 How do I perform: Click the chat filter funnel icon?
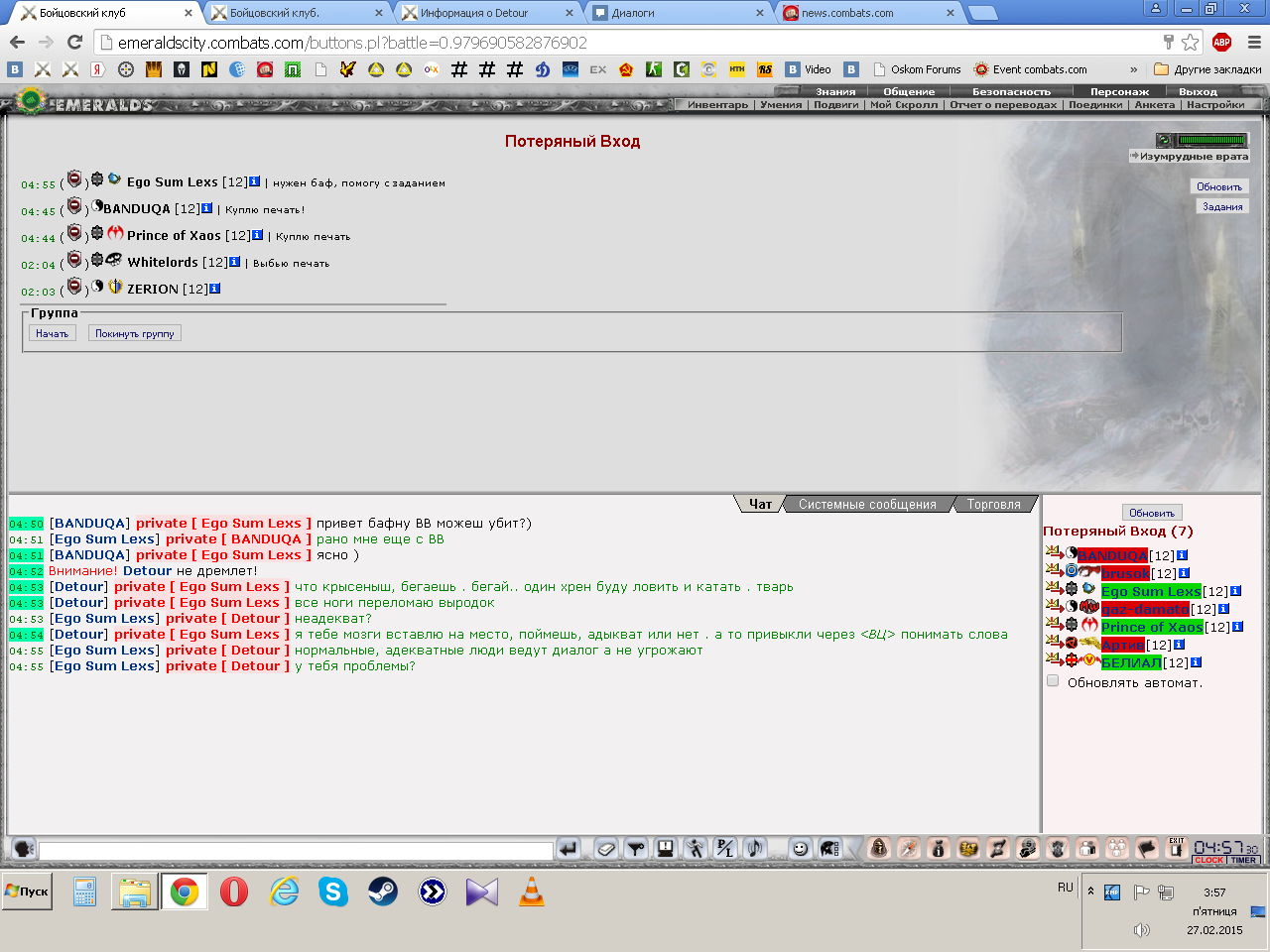(x=636, y=848)
